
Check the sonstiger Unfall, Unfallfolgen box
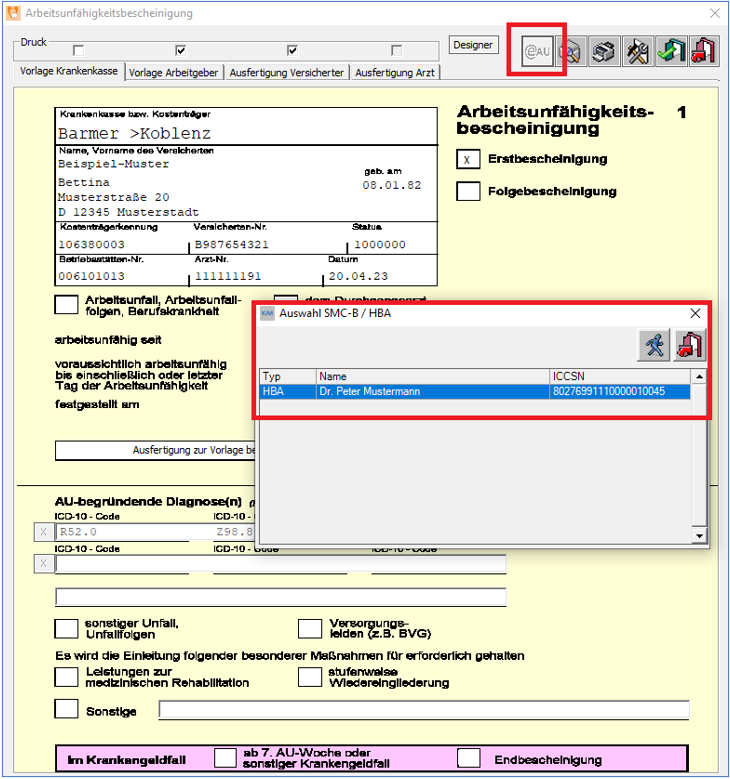(66, 628)
